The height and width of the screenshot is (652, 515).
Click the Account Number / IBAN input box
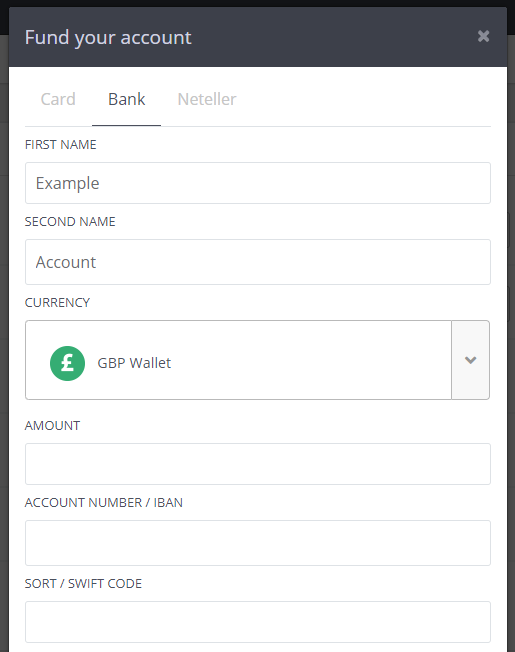click(258, 543)
